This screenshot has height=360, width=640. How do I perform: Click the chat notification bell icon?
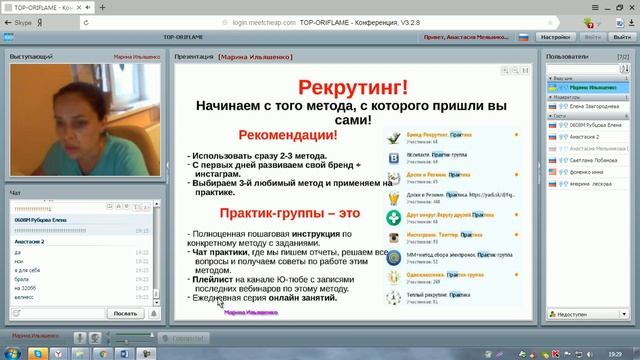click(154, 313)
